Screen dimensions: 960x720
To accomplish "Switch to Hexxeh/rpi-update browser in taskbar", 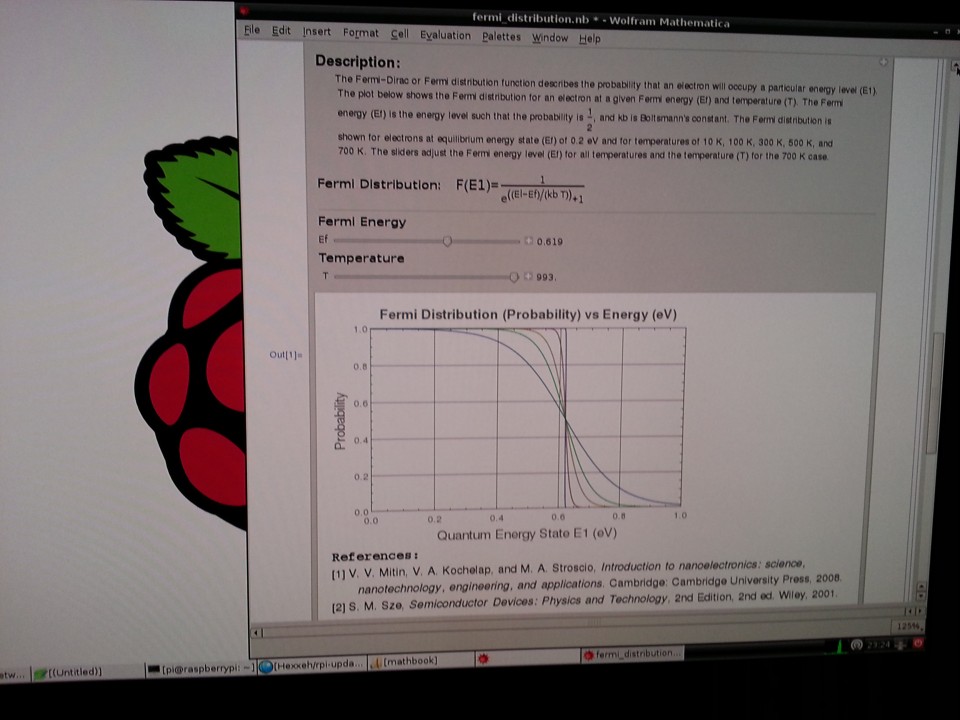I will 312,665.
